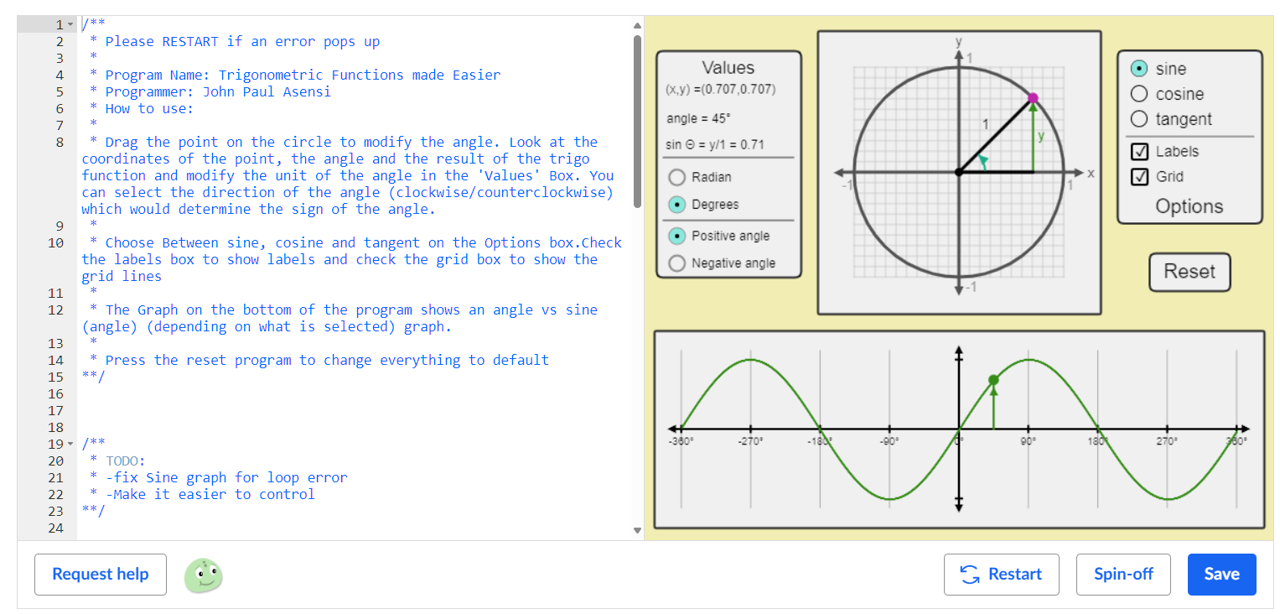The image size is (1280, 614).
Task: Save the program
Action: pyautogui.click(x=1221, y=574)
